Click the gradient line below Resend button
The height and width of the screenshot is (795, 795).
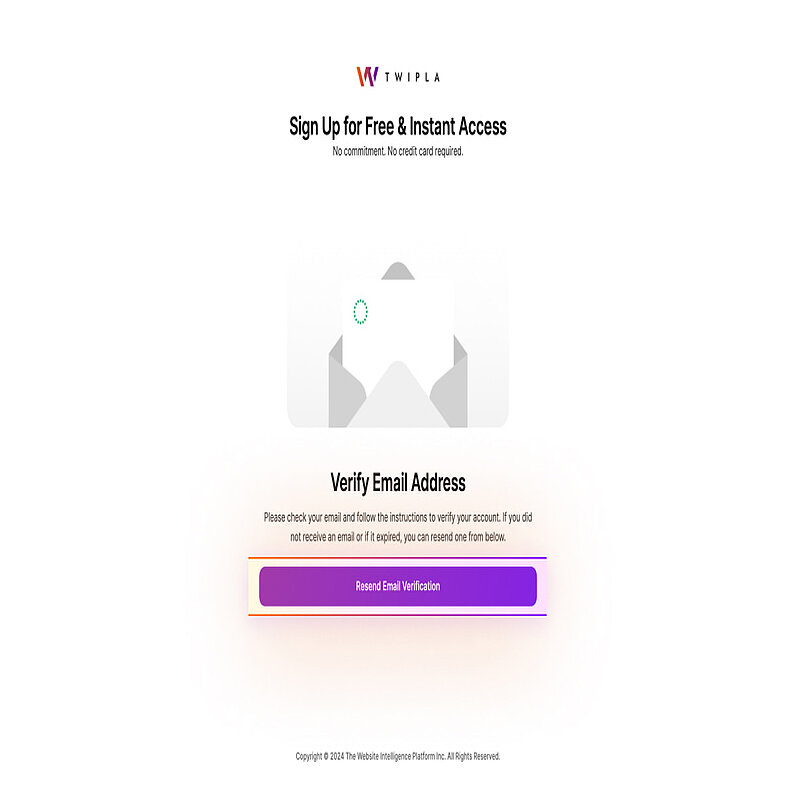pyautogui.click(x=398, y=615)
